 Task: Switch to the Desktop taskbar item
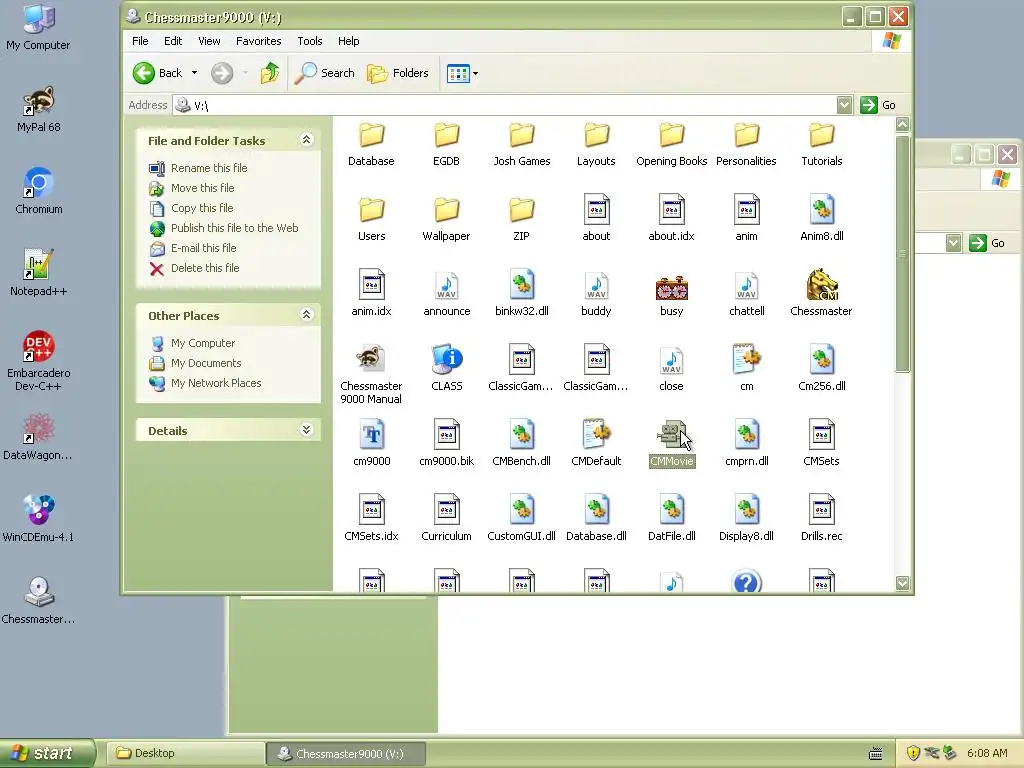tap(185, 753)
